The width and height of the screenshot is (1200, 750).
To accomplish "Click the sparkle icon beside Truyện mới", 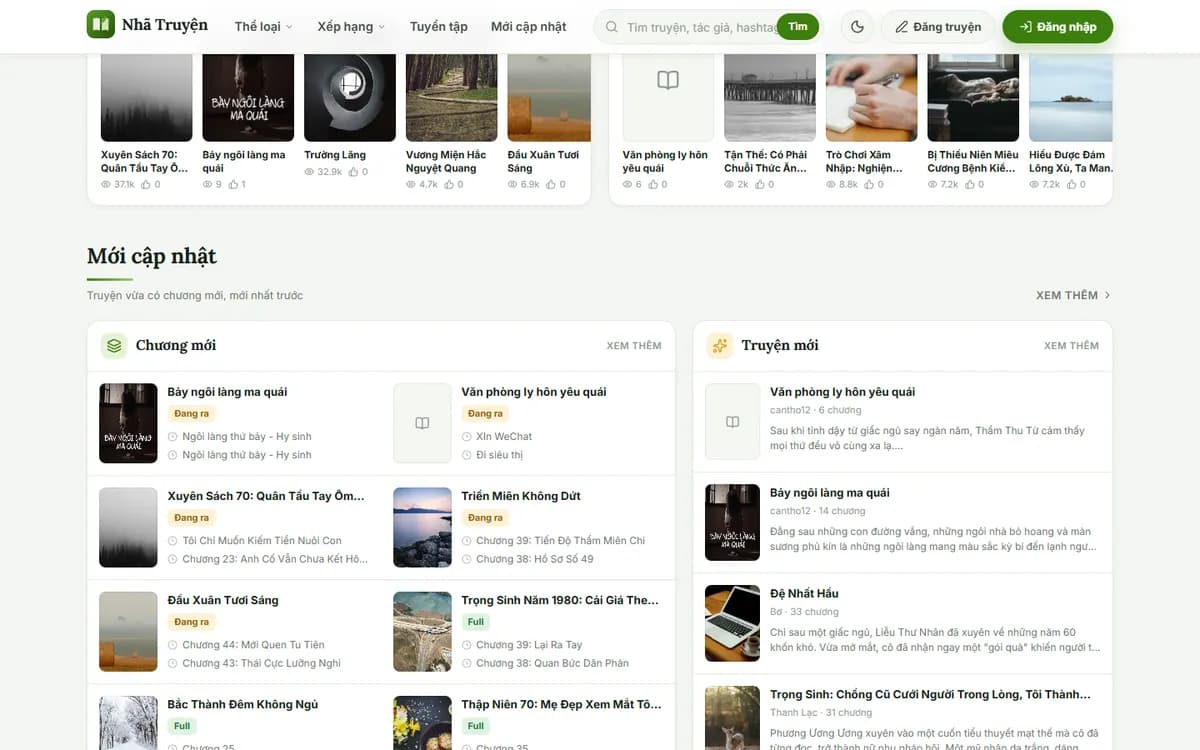I will point(719,345).
